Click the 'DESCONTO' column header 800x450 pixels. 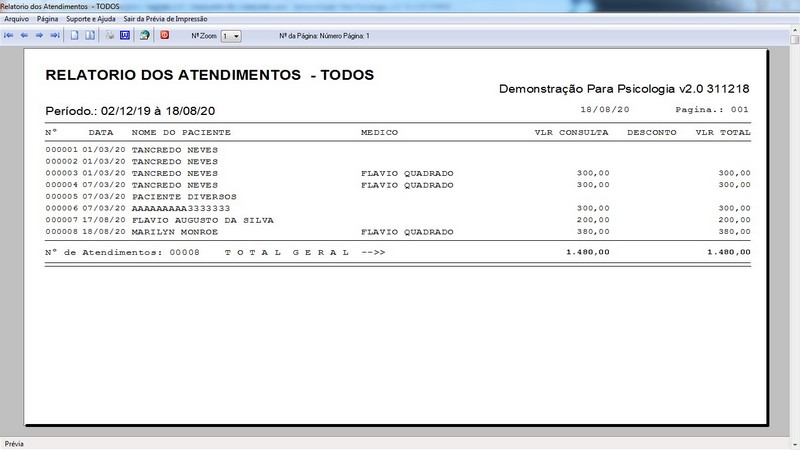(x=652, y=133)
